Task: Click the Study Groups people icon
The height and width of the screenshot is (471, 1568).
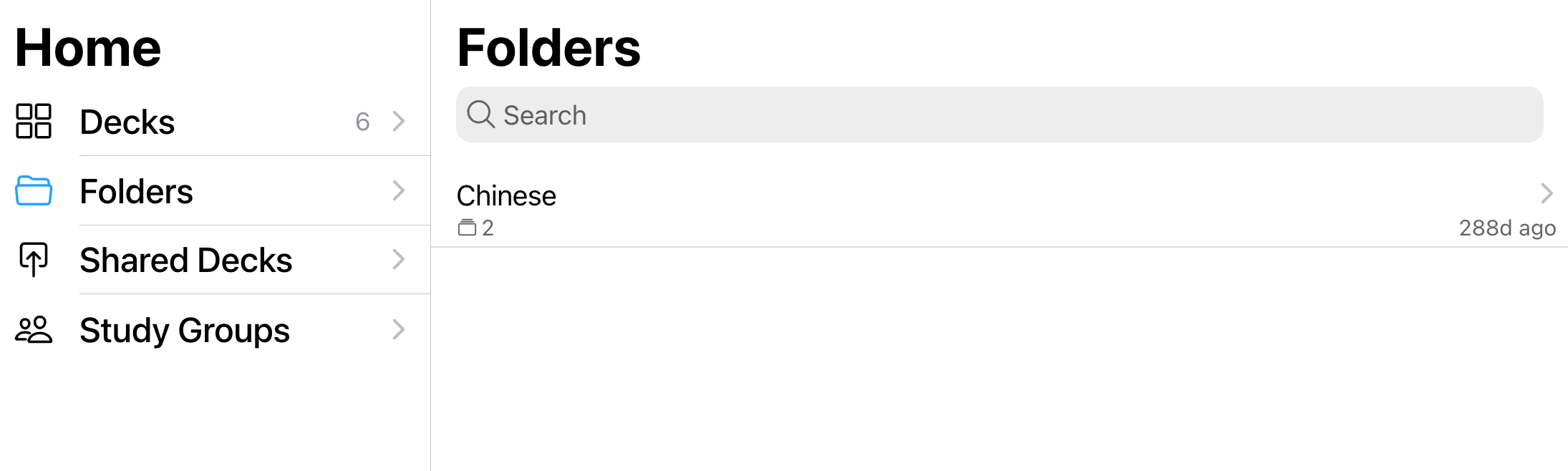Action: pyautogui.click(x=34, y=329)
